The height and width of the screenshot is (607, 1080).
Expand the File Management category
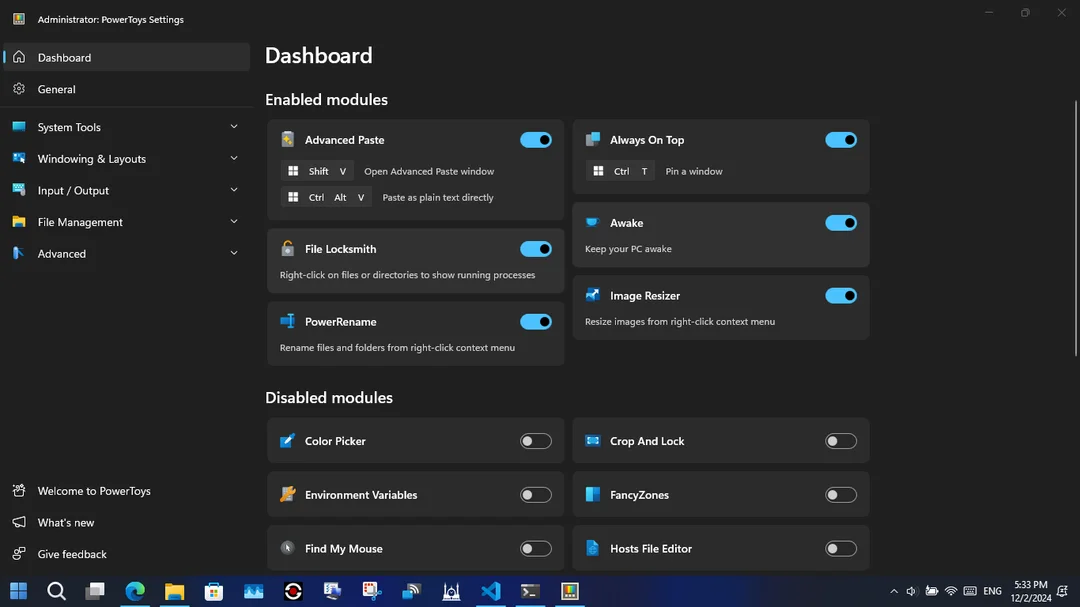(125, 222)
